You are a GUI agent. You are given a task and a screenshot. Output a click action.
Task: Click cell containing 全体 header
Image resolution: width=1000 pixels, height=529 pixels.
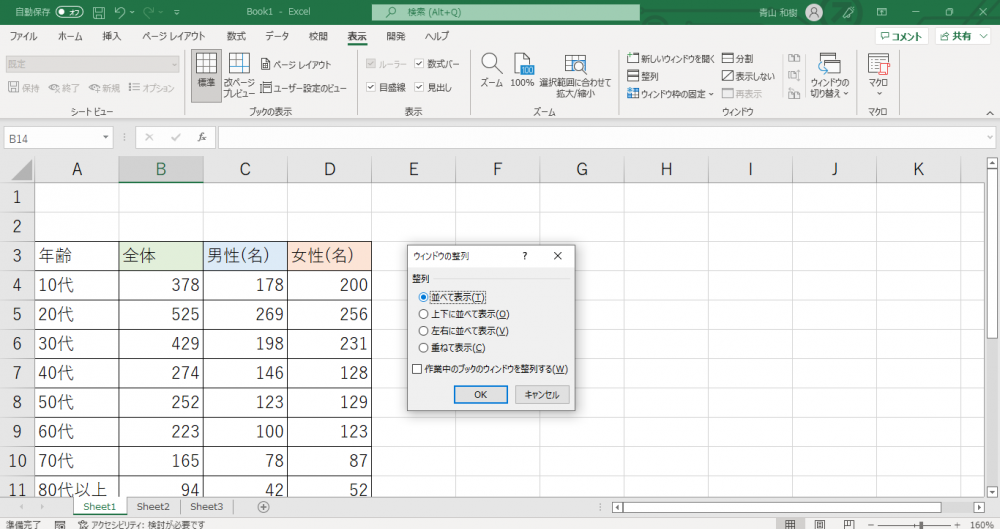point(161,256)
